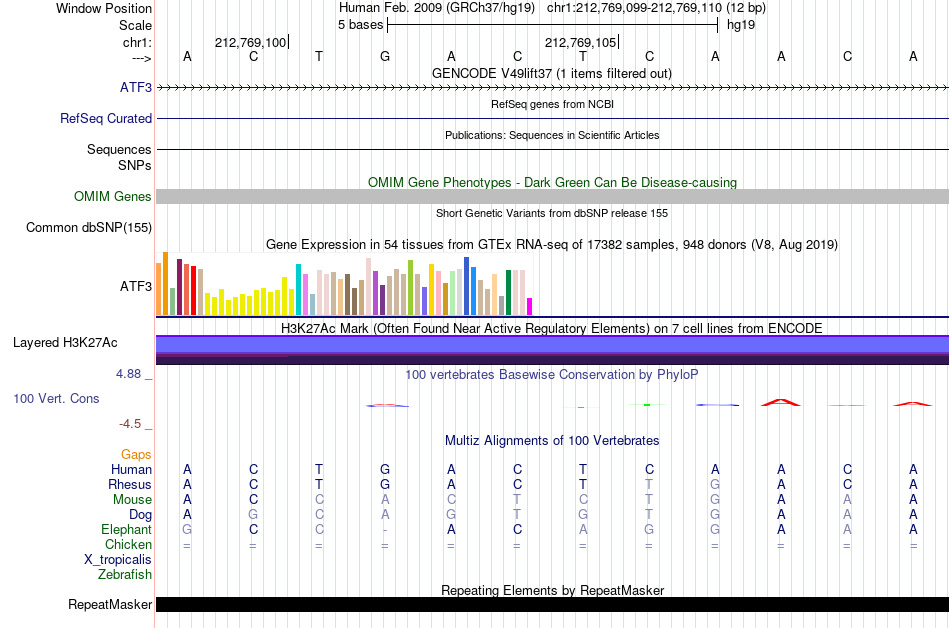This screenshot has width=950, height=628.
Task: Click the GENCODE V49lift37 track title
Action: 552,73
